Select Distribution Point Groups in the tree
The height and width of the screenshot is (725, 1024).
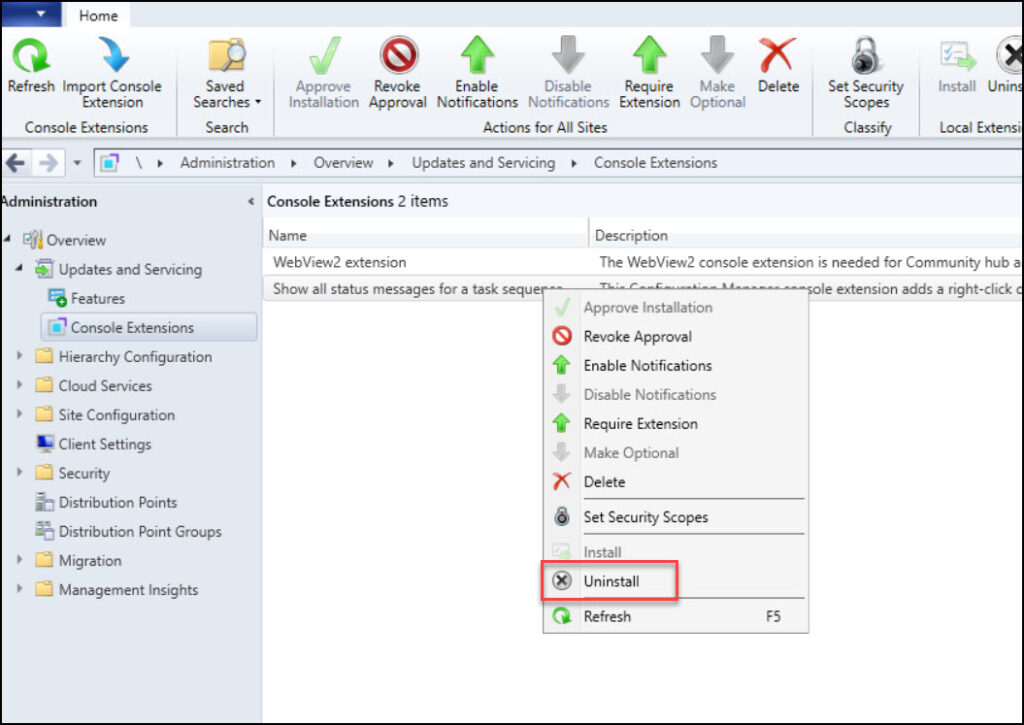[x=129, y=532]
